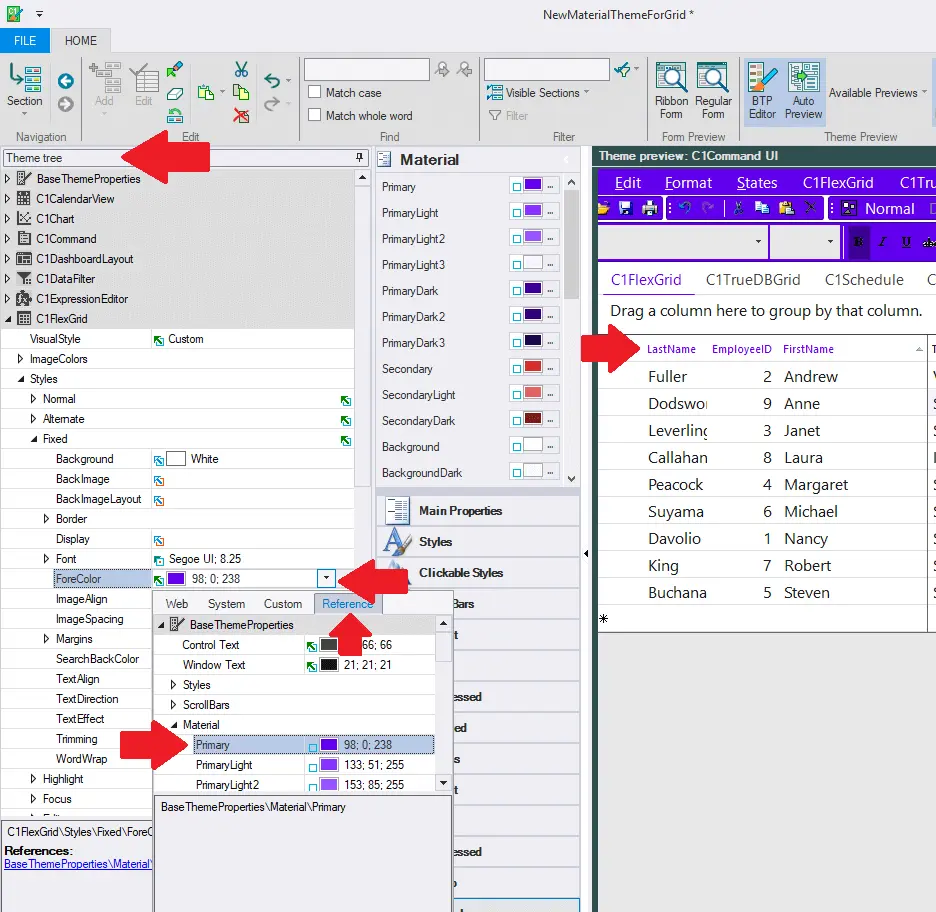
Task: Click the Undo arrow in the ribbon
Action: [272, 80]
